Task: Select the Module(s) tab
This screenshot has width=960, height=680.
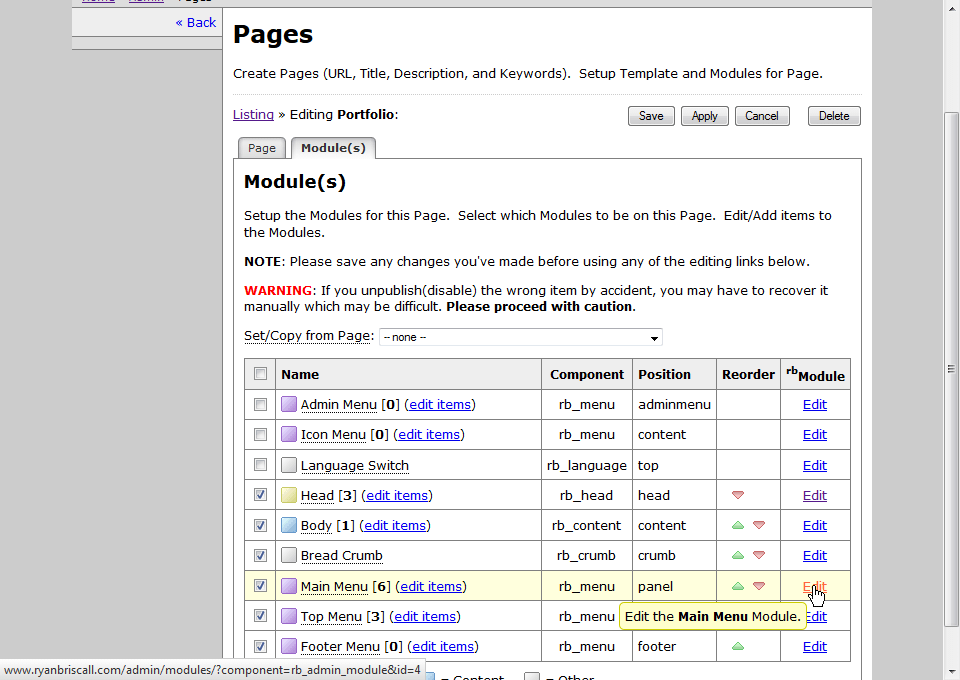Action: point(333,148)
